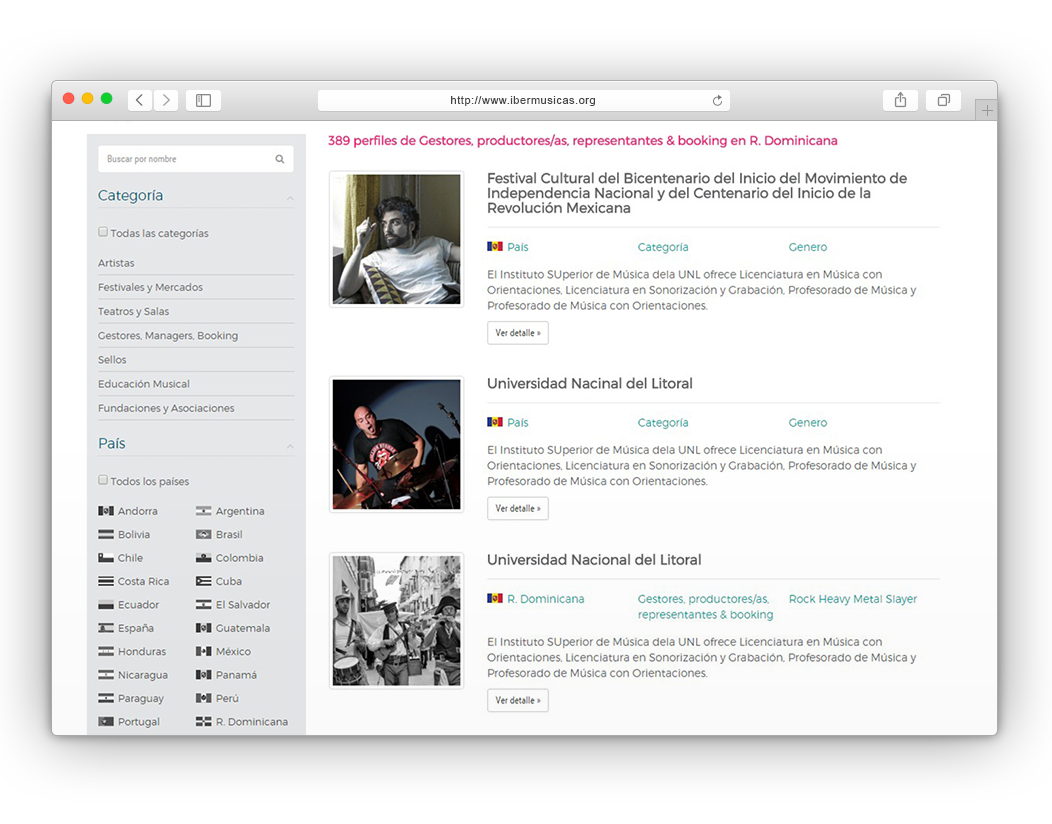Select the Argentina flag icon

pyautogui.click(x=203, y=511)
